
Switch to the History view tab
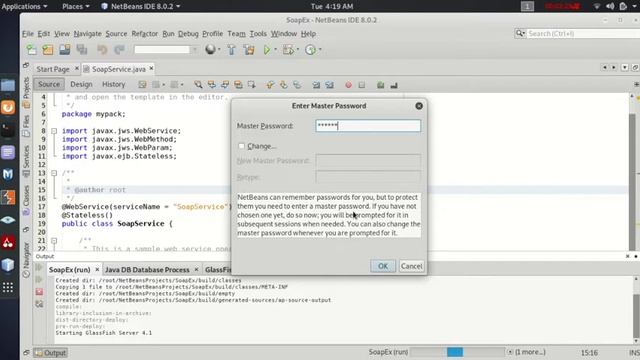click(x=113, y=84)
